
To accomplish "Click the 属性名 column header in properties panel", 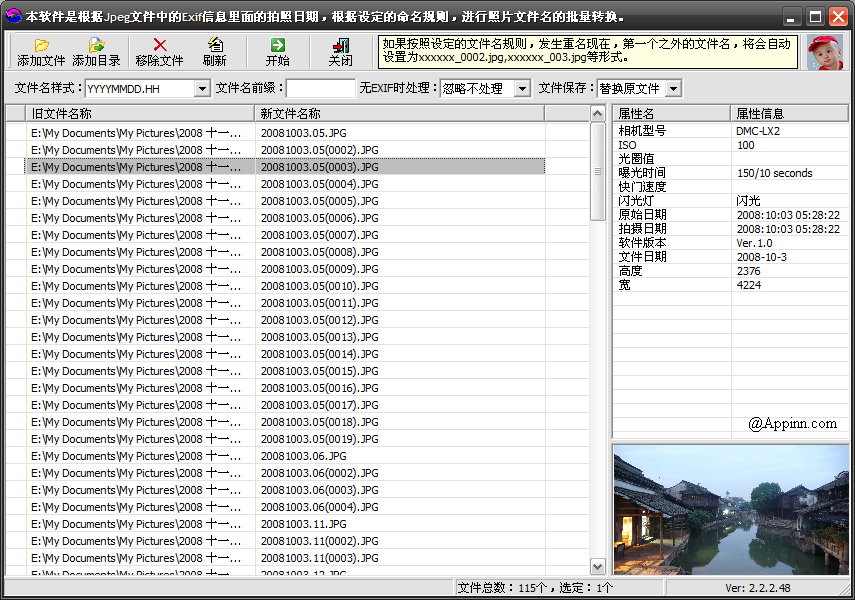I will click(672, 114).
